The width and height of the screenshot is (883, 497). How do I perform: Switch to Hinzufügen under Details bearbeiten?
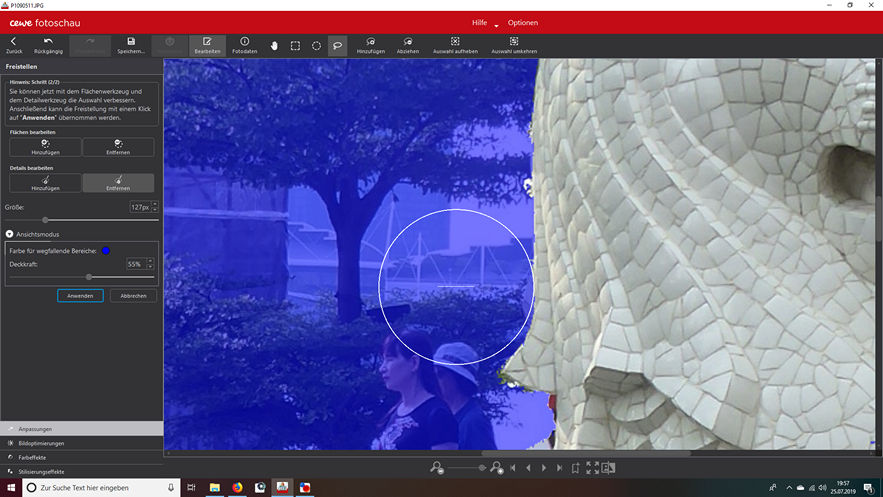point(45,183)
